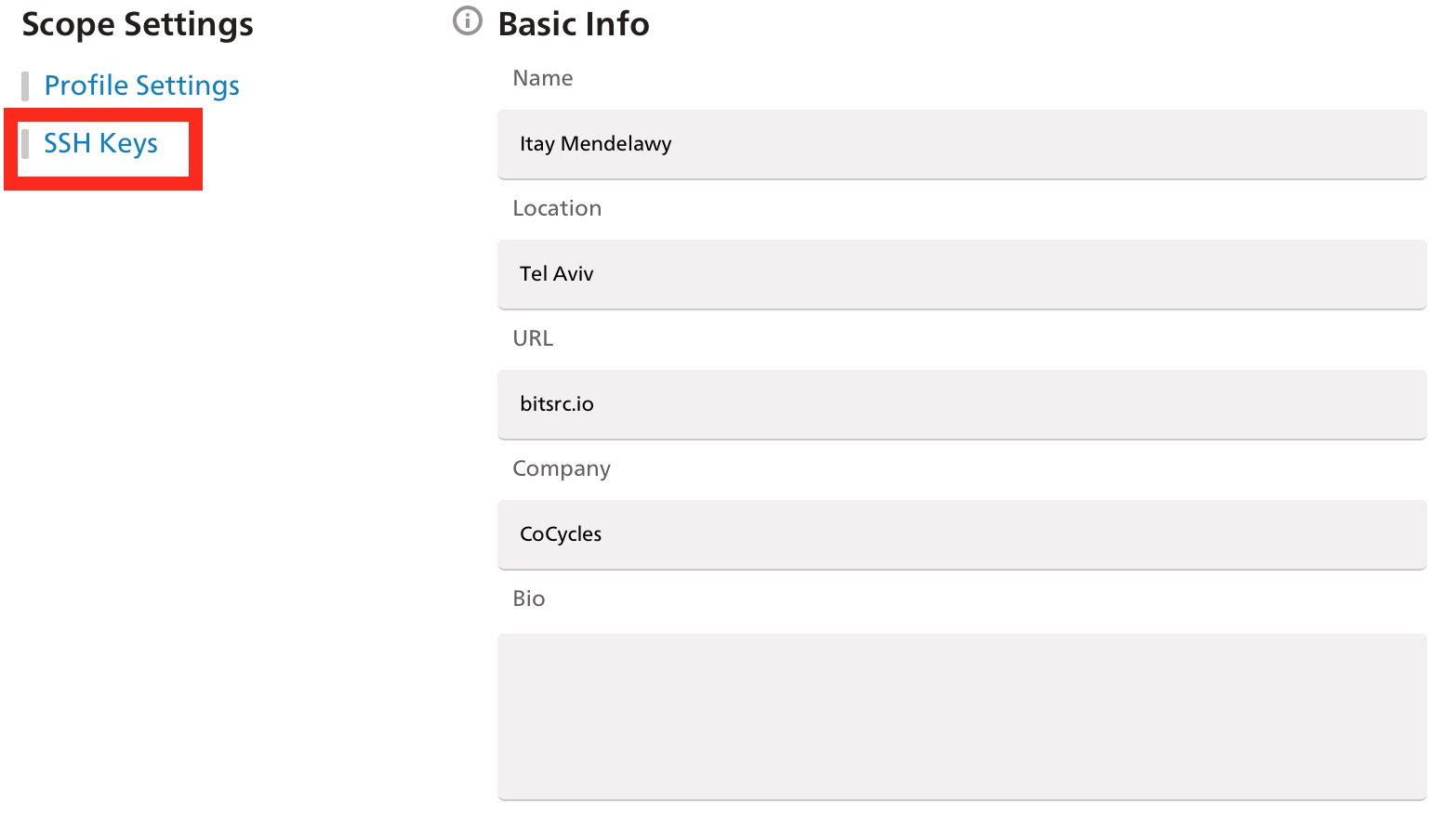Viewport: 1456px width, 816px height.
Task: Focus the Location input field
Action: point(961,274)
